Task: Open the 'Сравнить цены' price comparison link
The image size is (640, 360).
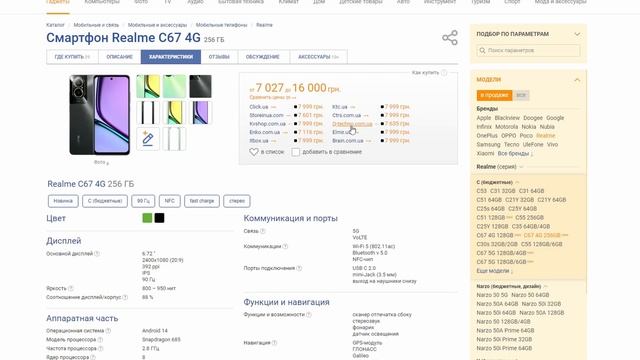Action: 273,98
